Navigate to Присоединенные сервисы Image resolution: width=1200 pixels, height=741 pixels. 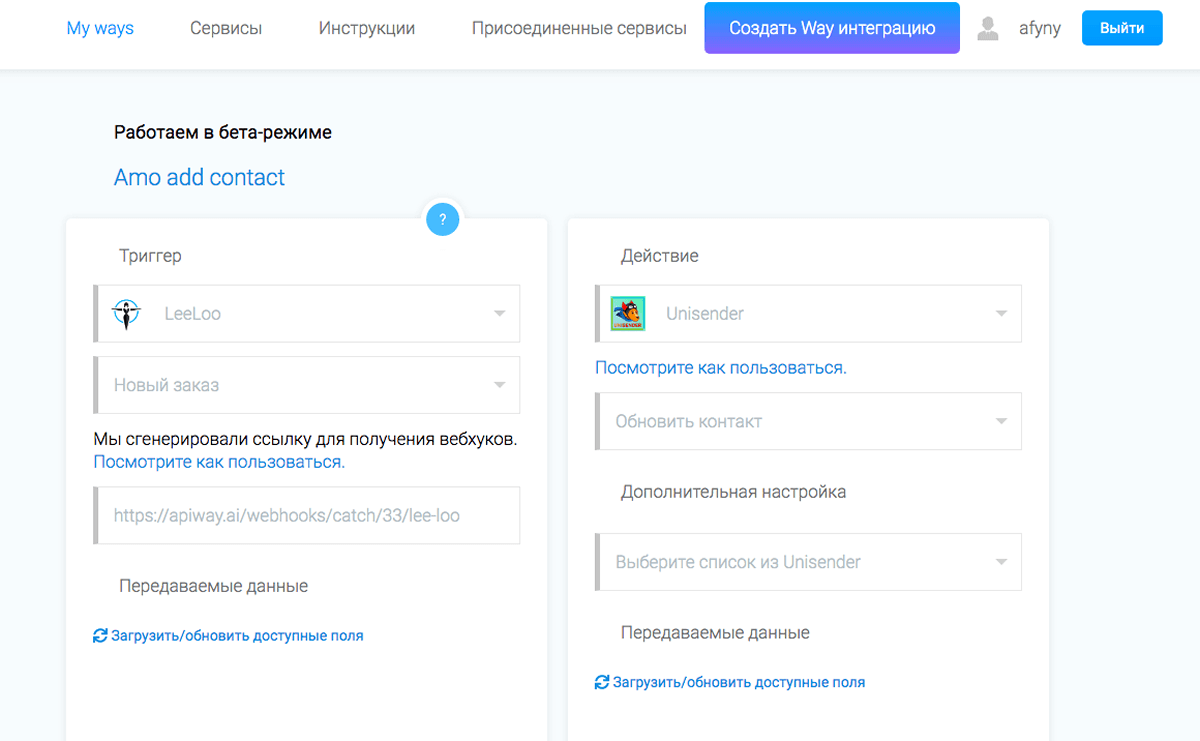[579, 28]
